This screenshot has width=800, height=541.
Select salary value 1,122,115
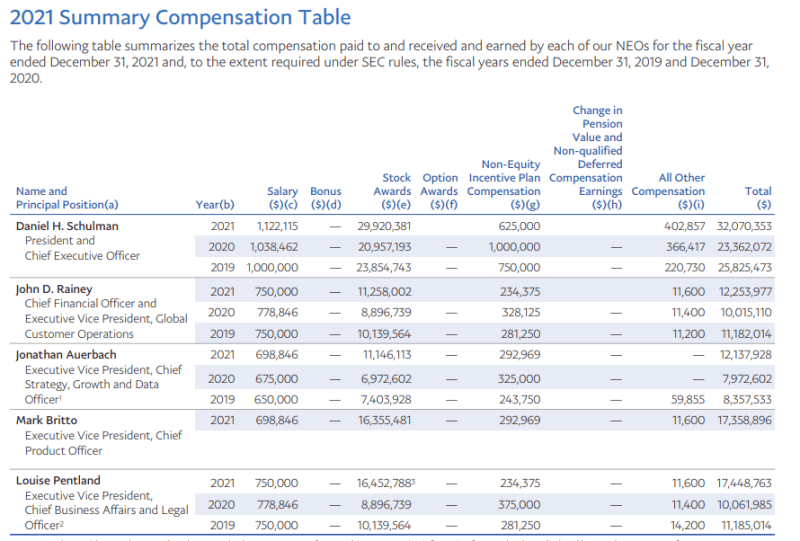277,226
